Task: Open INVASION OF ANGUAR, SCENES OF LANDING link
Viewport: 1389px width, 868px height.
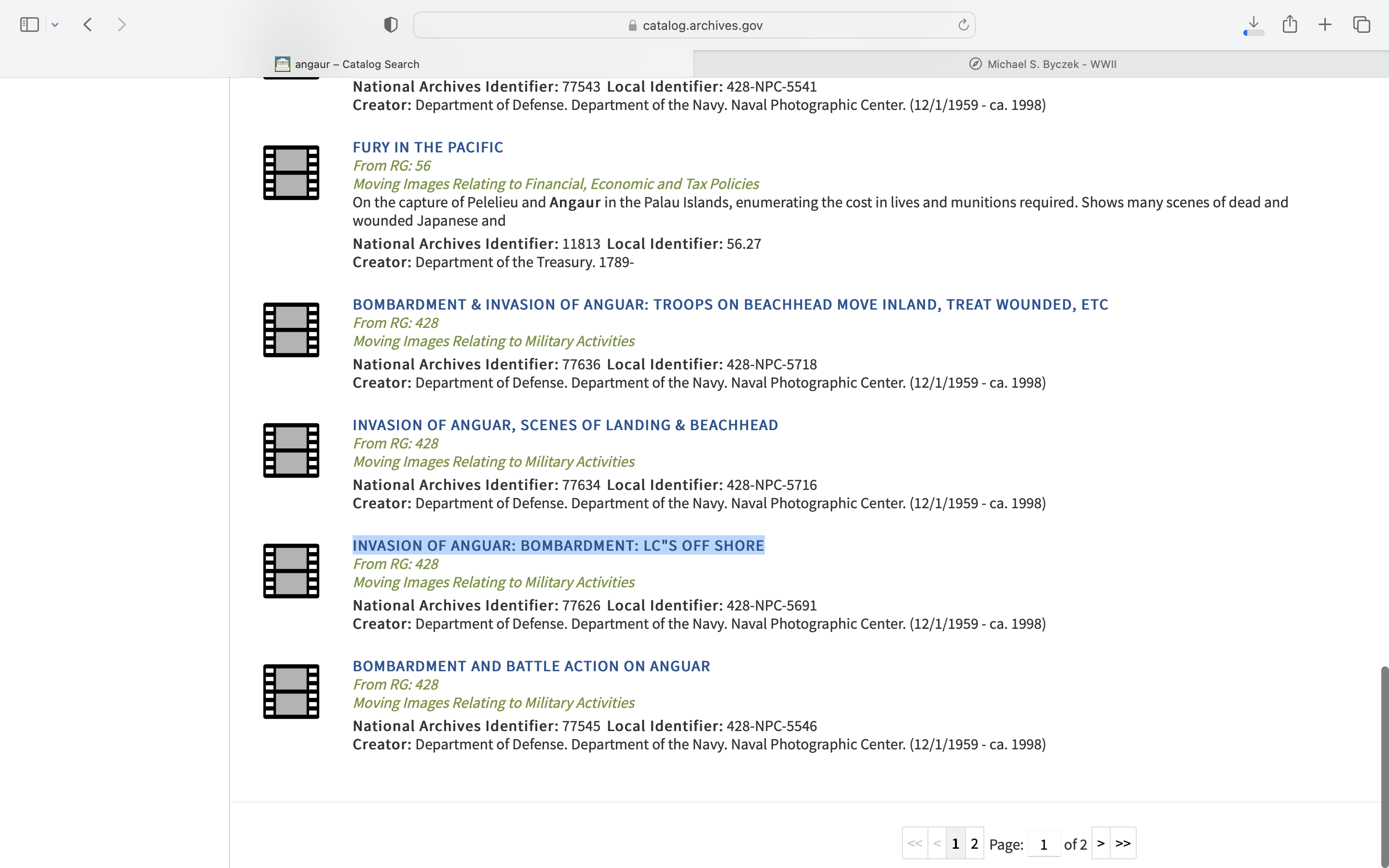Action: (x=565, y=425)
